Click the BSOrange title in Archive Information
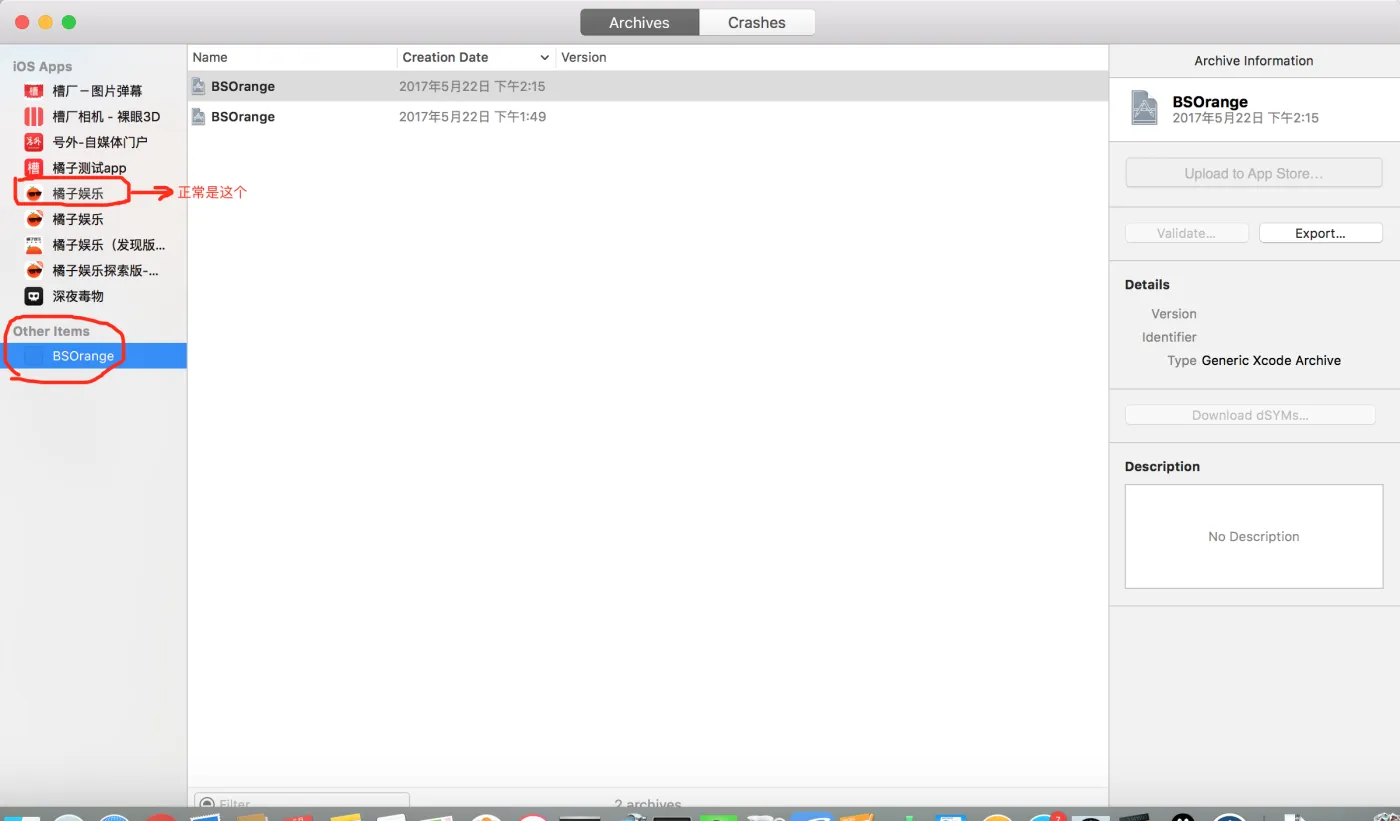This screenshot has height=821, width=1400. pyautogui.click(x=1210, y=102)
